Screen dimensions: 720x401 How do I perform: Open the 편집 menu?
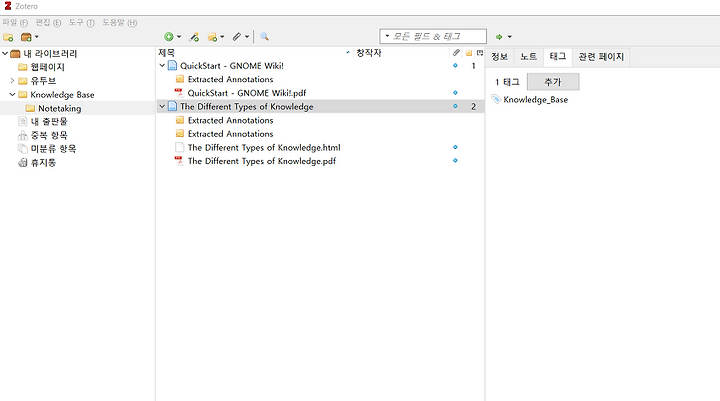coord(48,23)
